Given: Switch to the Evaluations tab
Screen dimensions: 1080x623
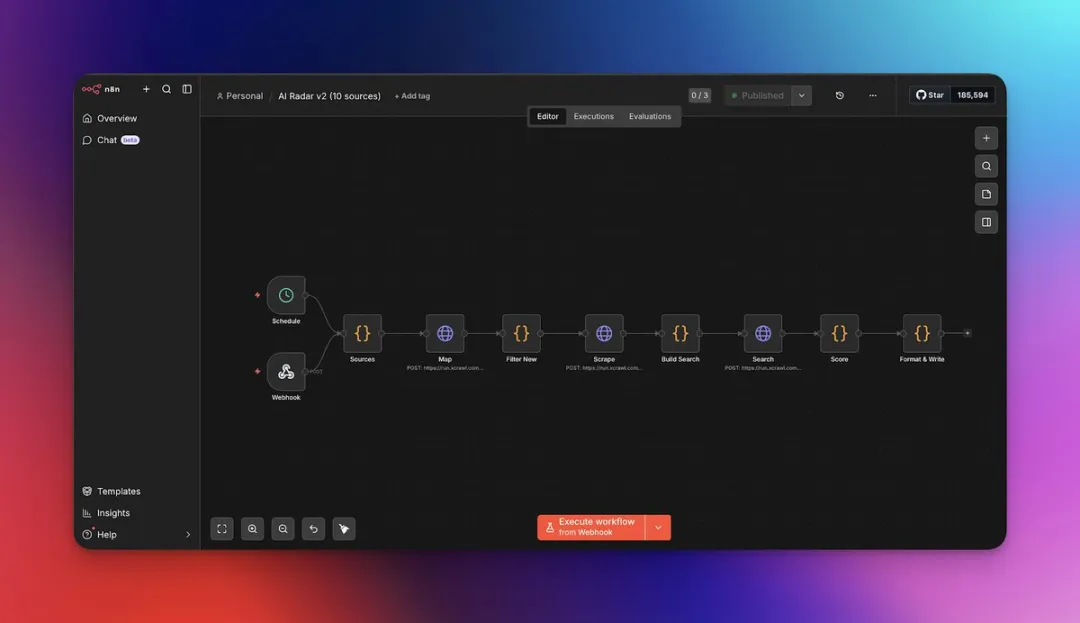Looking at the screenshot, I should pos(650,117).
